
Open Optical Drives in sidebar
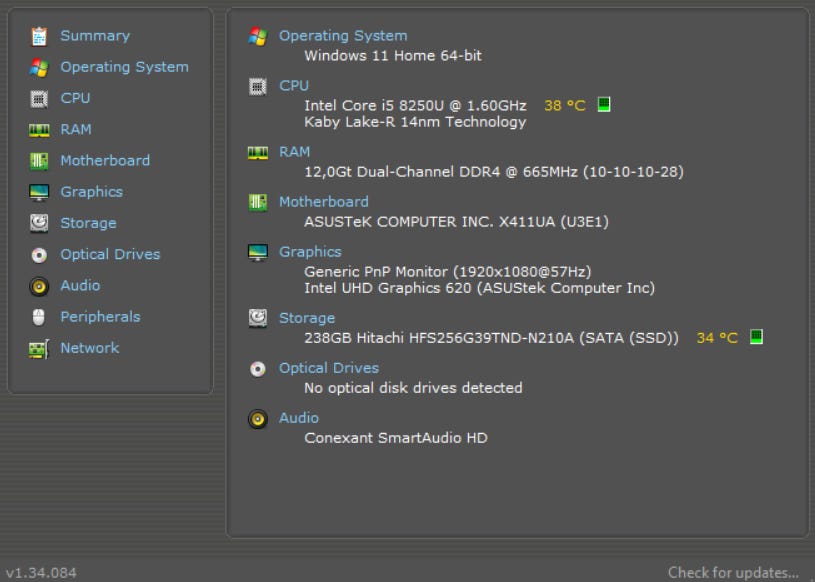click(x=110, y=254)
